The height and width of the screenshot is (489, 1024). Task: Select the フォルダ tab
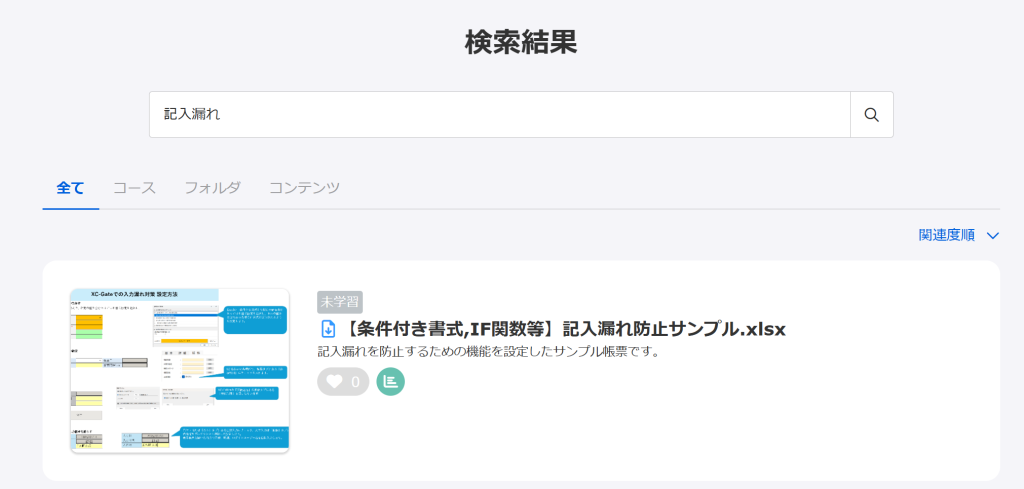point(212,188)
